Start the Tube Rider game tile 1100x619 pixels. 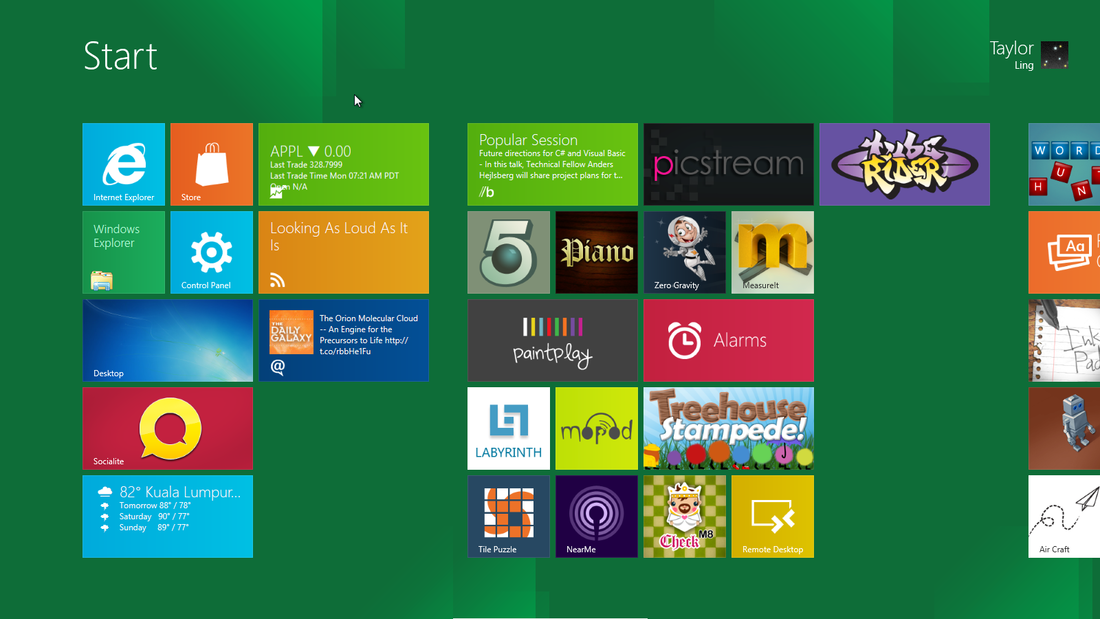tap(904, 164)
